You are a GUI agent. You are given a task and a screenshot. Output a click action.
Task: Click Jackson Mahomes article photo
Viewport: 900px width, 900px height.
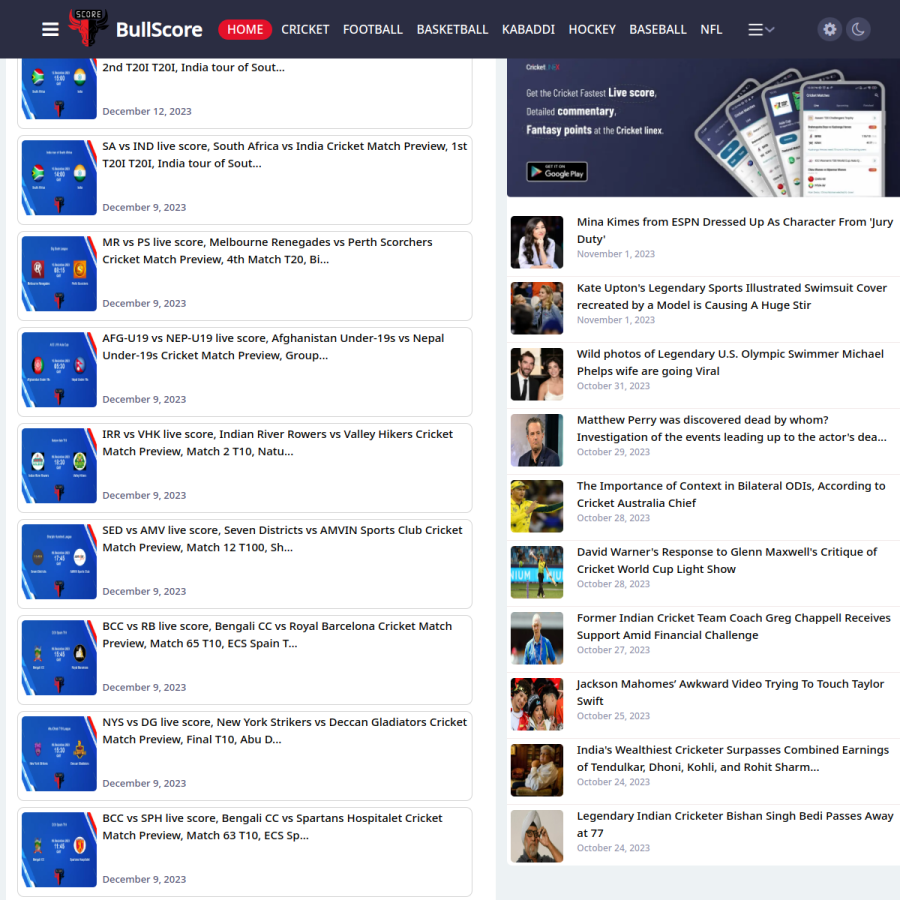[x=537, y=704]
